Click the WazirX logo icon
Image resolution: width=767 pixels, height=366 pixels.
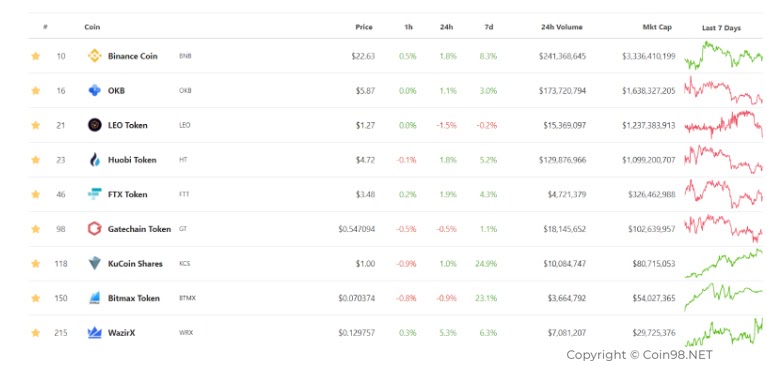click(94, 333)
